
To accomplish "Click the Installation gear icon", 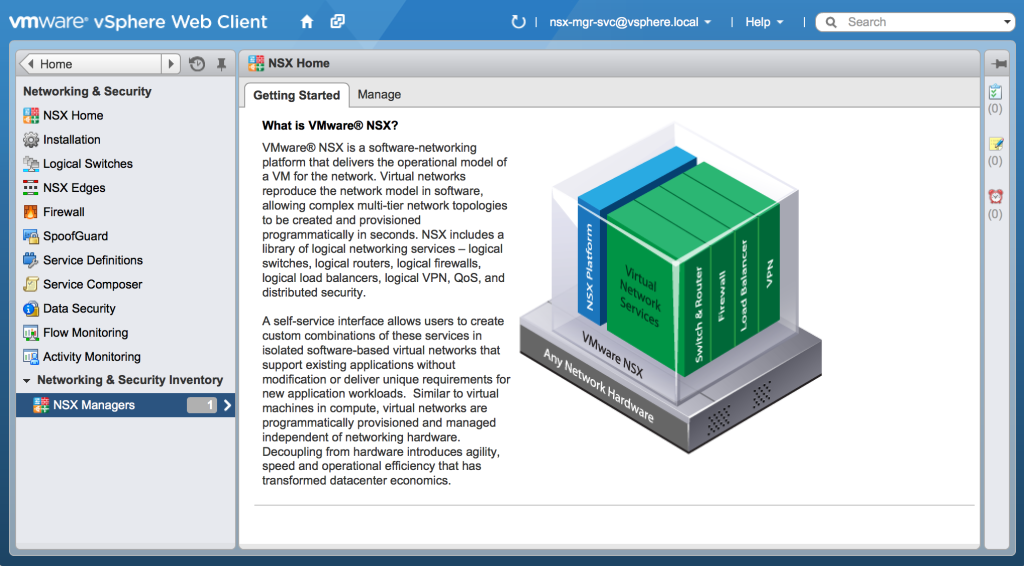I will click(31, 140).
